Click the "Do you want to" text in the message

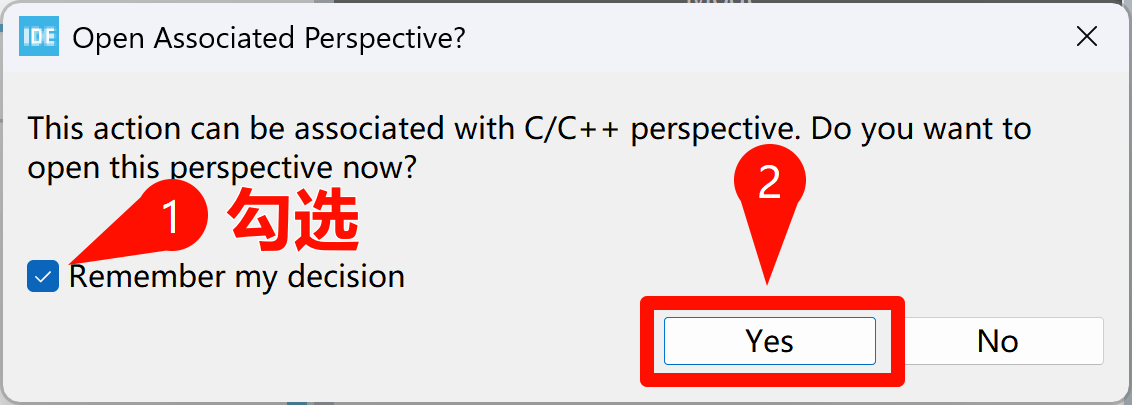click(x=918, y=129)
